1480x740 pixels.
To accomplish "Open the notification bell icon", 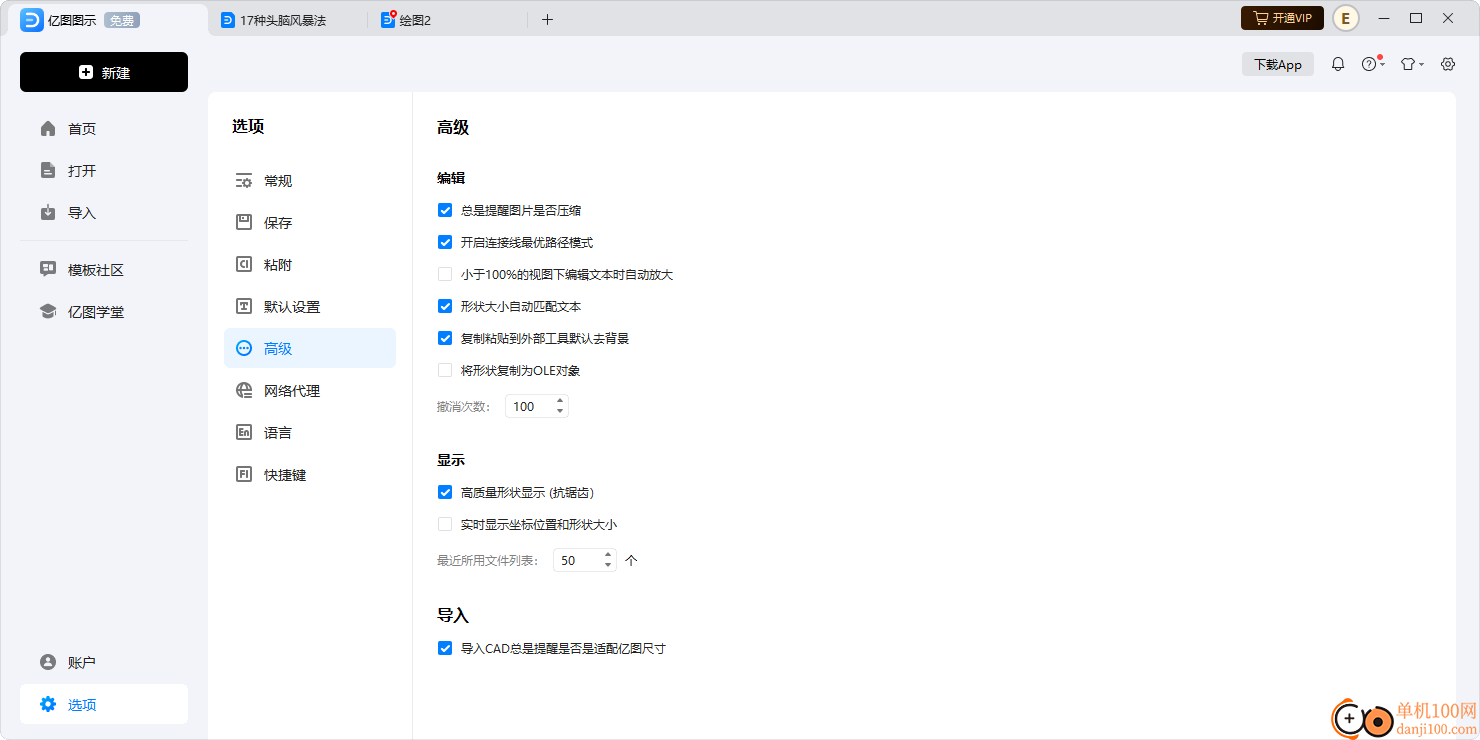I will coord(1338,64).
